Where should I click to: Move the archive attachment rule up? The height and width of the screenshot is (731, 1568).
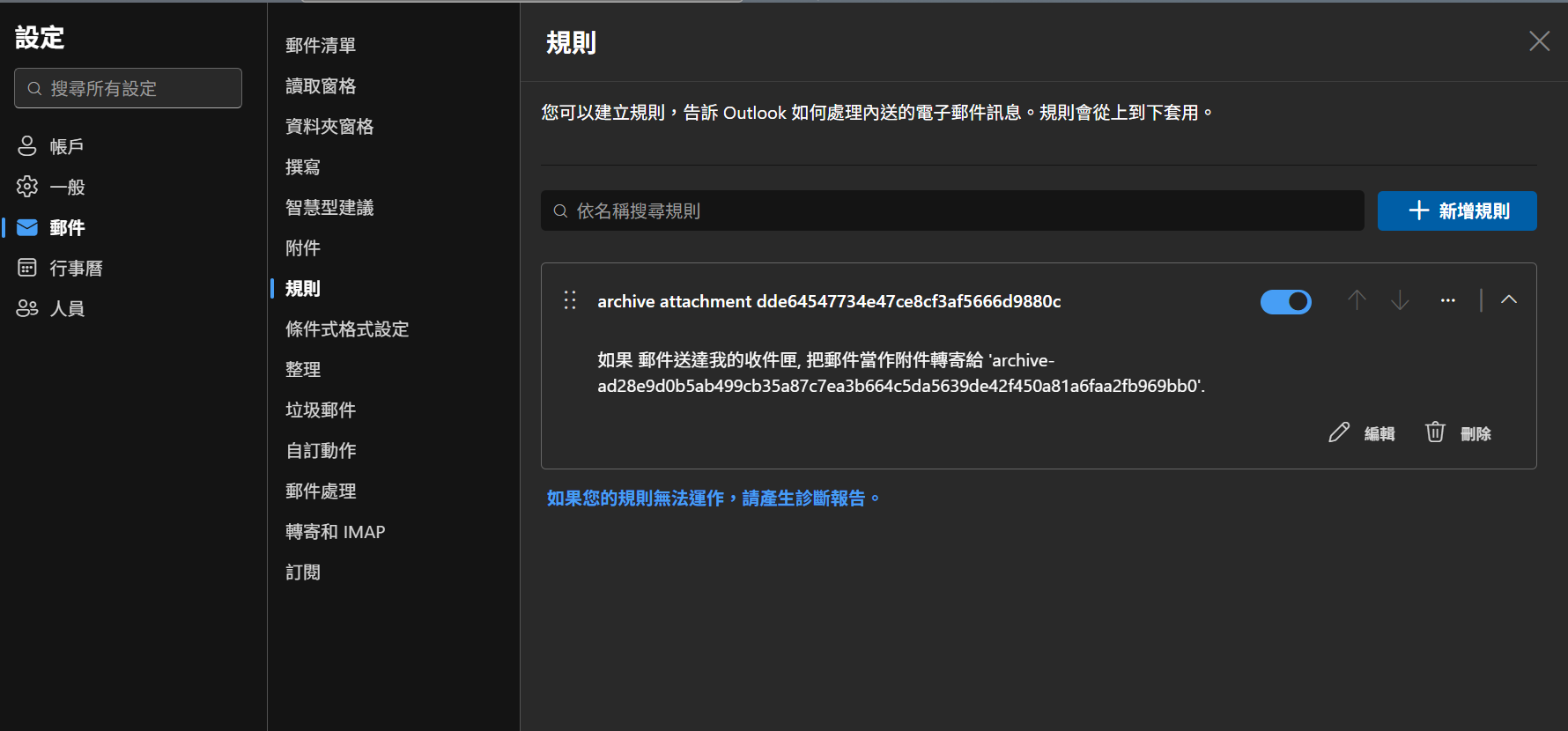coord(1357,300)
